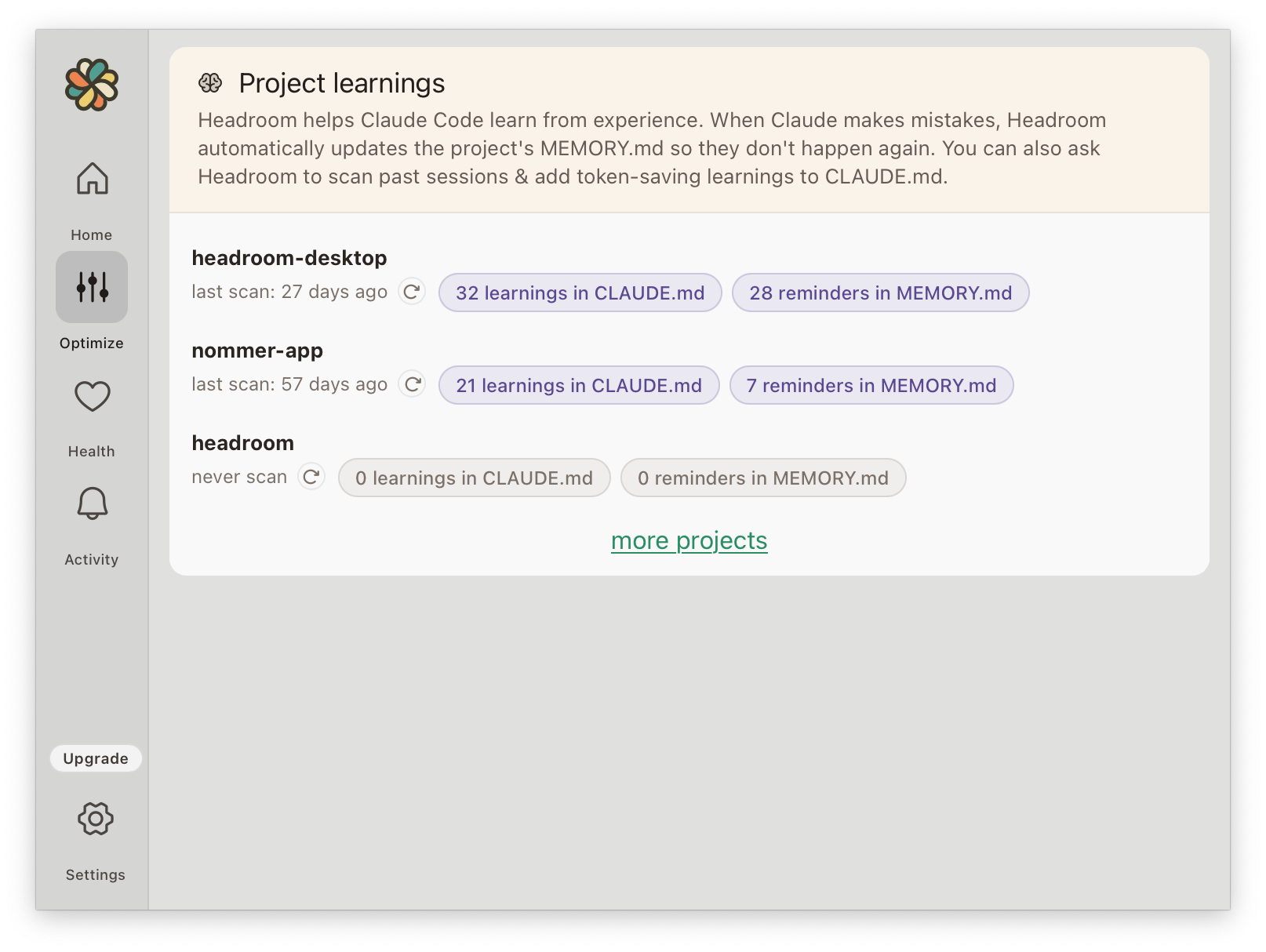Screen dimensions: 1266x952
Task: Click the Upgrade button
Action: [x=96, y=758]
